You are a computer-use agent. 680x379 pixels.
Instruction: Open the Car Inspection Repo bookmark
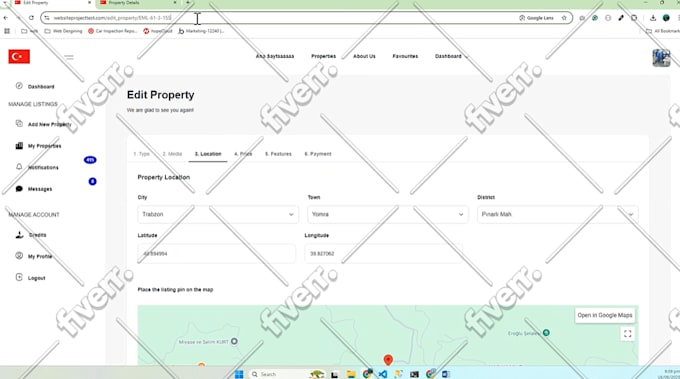tap(113, 31)
